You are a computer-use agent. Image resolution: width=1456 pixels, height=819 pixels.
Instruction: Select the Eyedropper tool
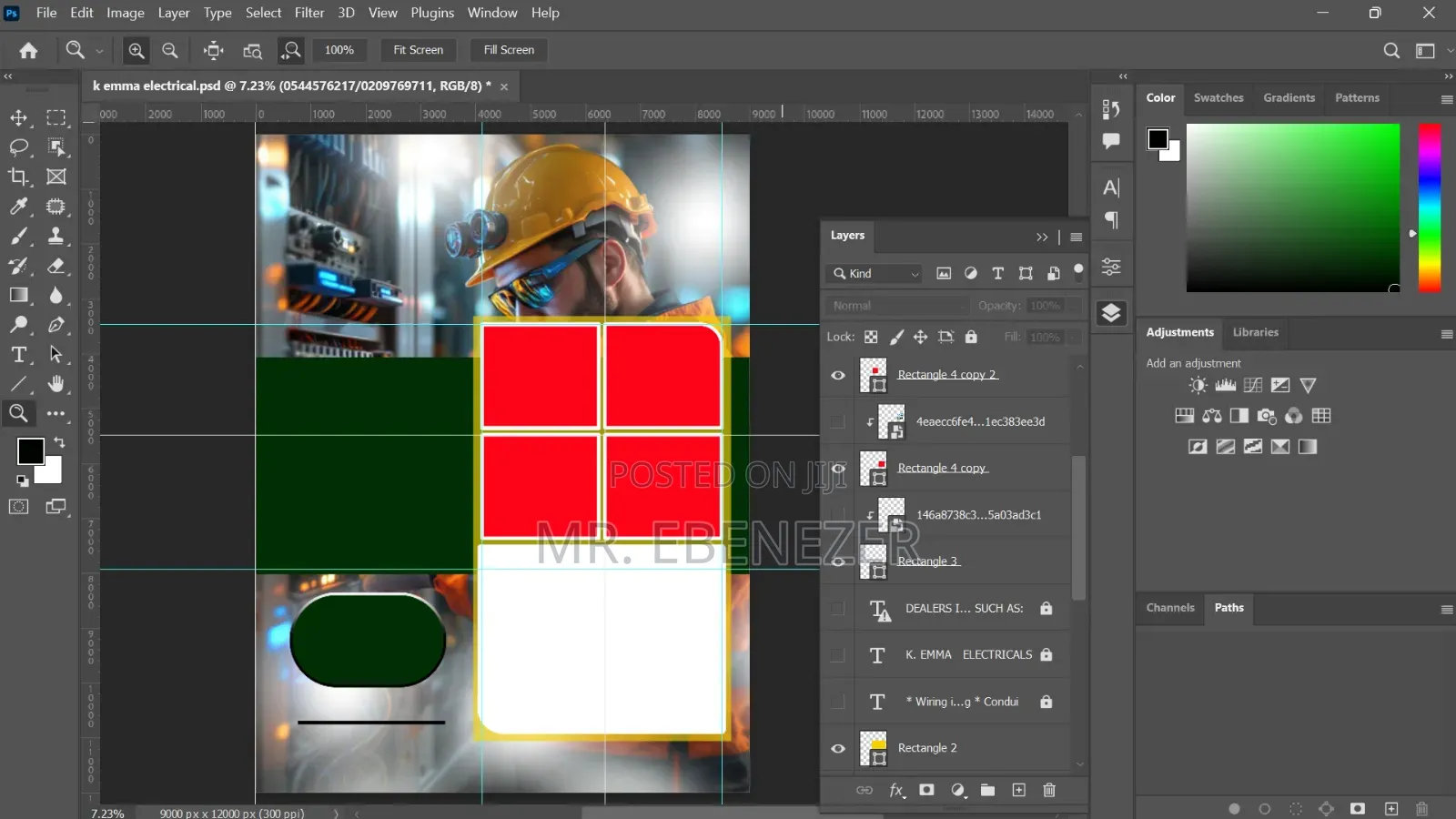click(x=18, y=207)
